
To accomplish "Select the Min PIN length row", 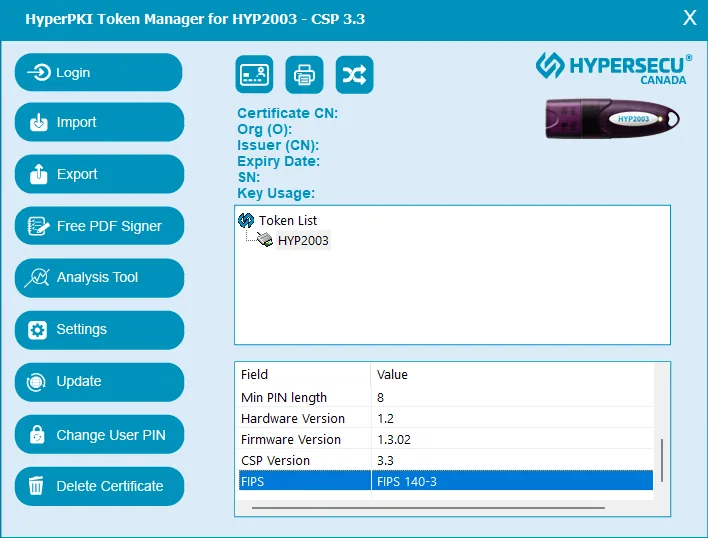I will coord(444,397).
